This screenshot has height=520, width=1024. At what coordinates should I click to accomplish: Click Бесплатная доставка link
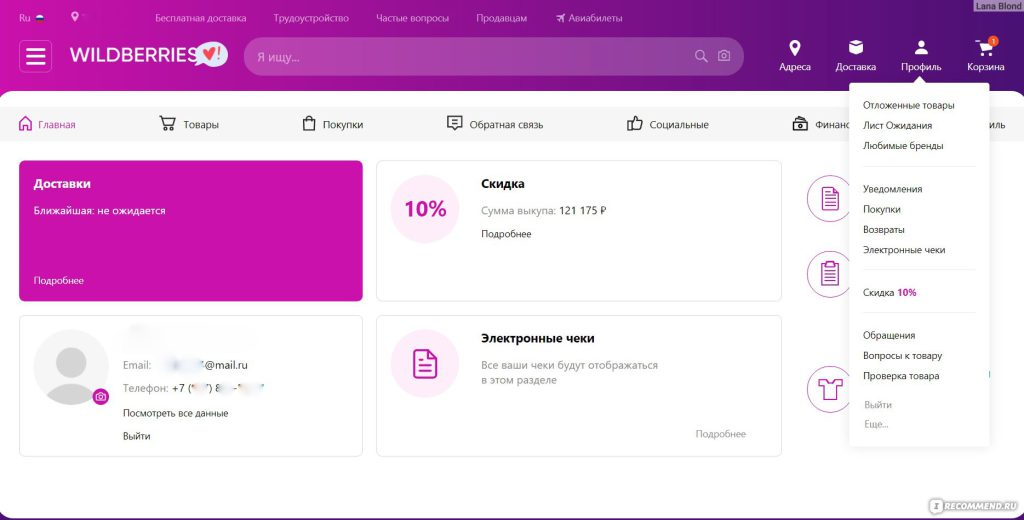pos(200,18)
